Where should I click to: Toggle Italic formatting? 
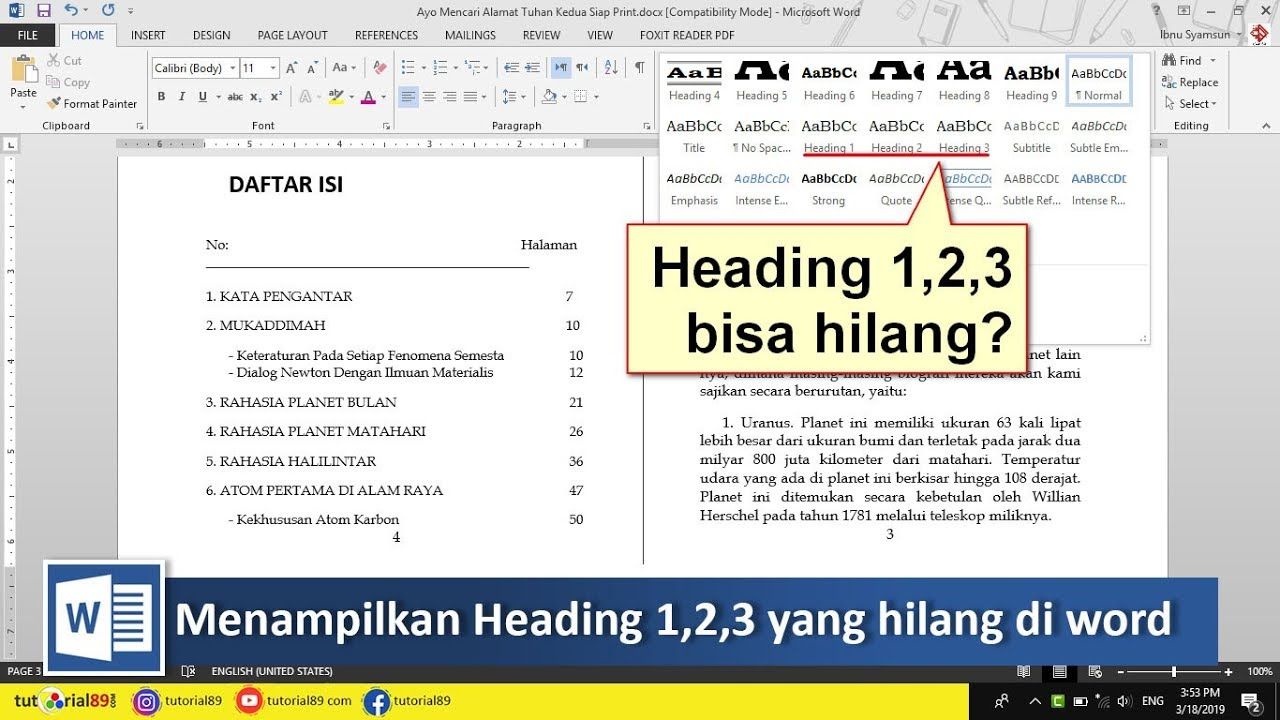pos(182,97)
